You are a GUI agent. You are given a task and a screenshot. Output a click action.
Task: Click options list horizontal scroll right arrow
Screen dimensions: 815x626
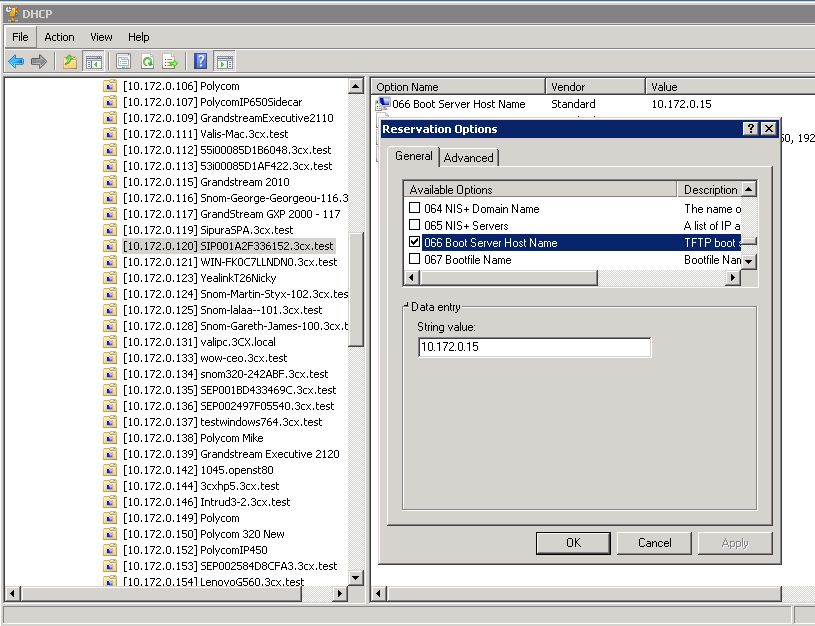coord(733,278)
